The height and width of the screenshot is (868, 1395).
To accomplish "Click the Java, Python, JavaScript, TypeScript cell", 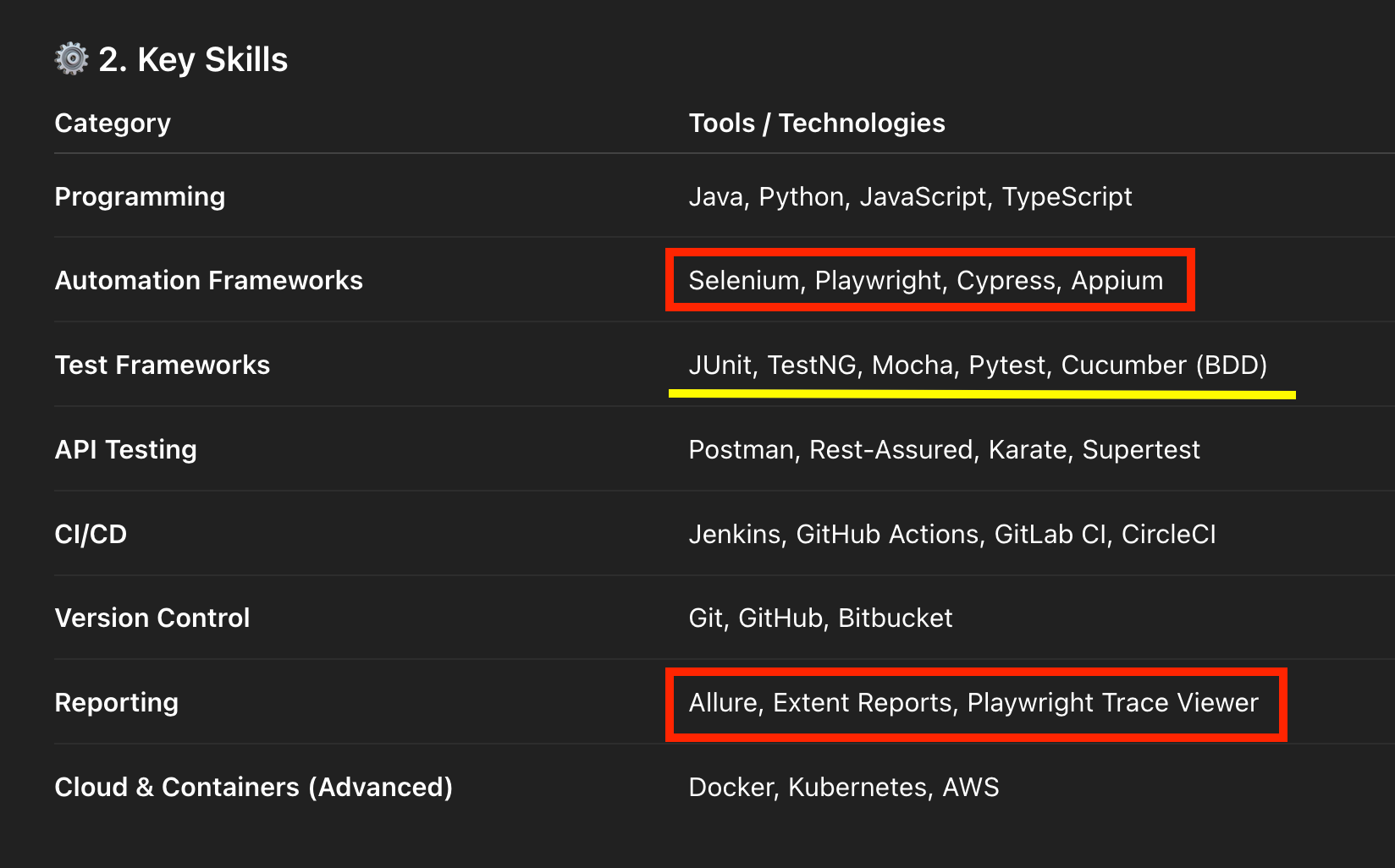I will tap(910, 197).
